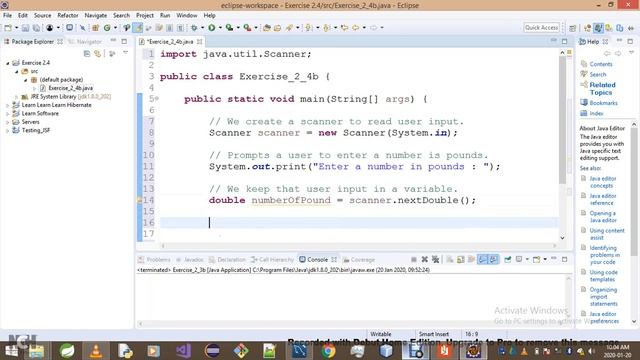This screenshot has height=360, width=640.
Task: Open Package Explorer View Menu dropdown
Action: click(x=125, y=53)
